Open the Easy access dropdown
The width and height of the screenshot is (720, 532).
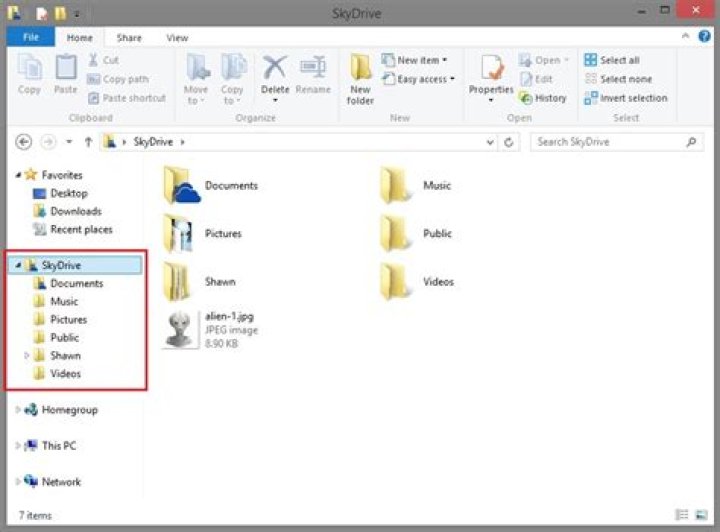coord(419,79)
